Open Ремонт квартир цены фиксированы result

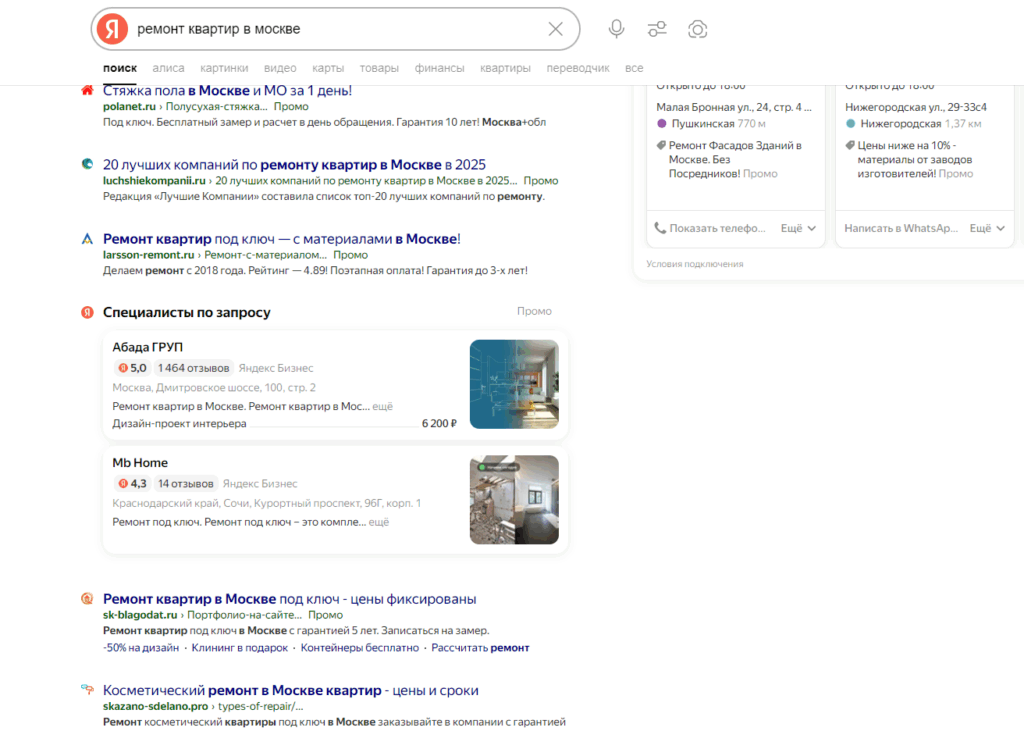(290, 599)
